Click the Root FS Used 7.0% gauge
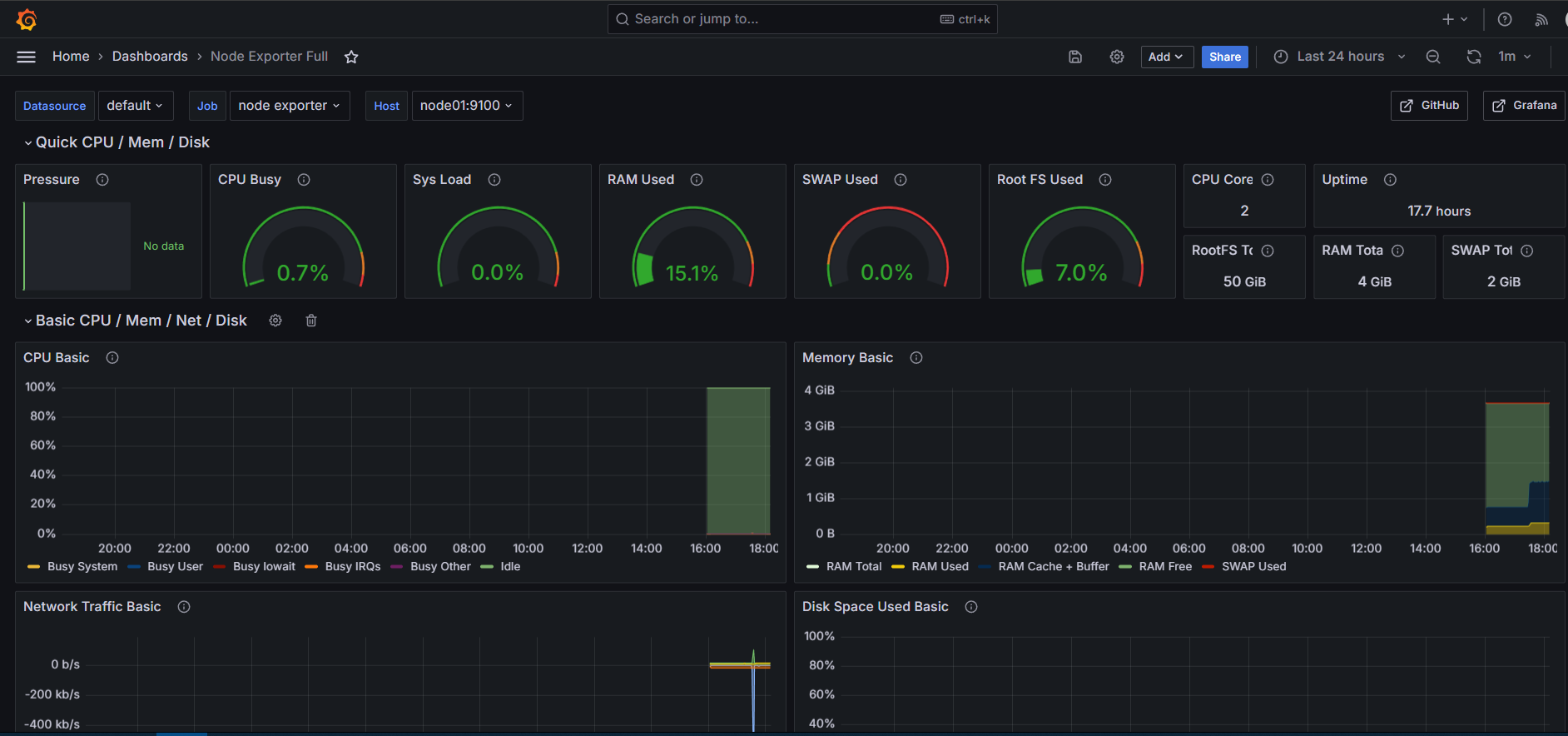Screen dimensions: 1568x736 point(1082,247)
